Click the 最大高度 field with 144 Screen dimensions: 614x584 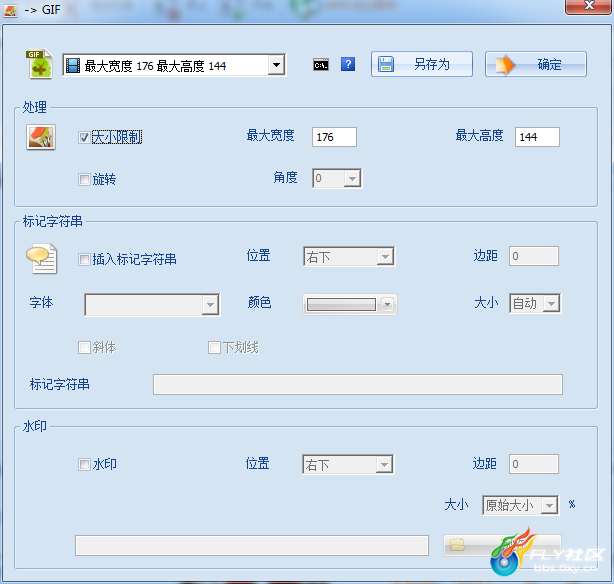[x=537, y=137]
